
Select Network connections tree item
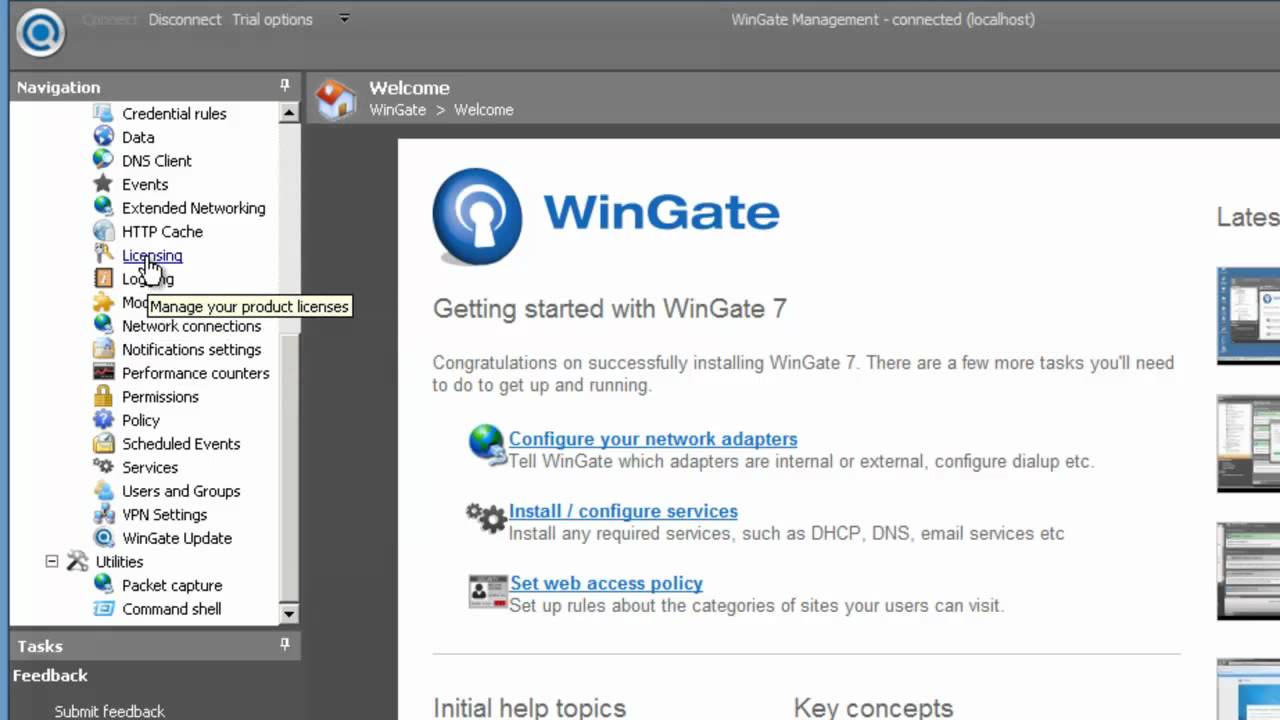tap(191, 326)
